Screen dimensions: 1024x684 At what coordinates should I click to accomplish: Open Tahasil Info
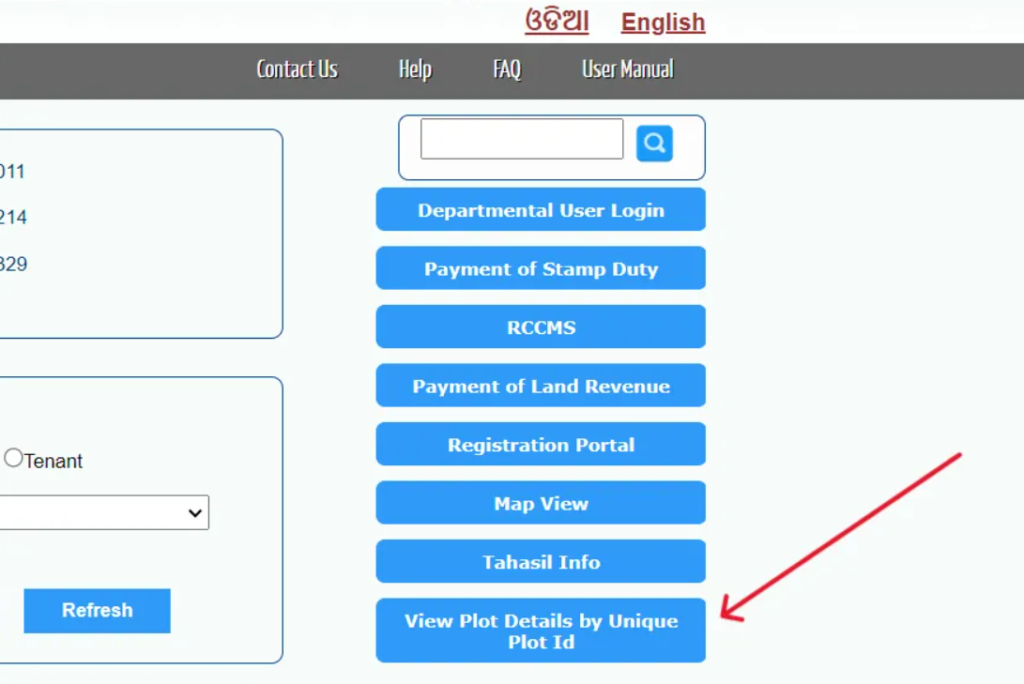click(x=540, y=562)
